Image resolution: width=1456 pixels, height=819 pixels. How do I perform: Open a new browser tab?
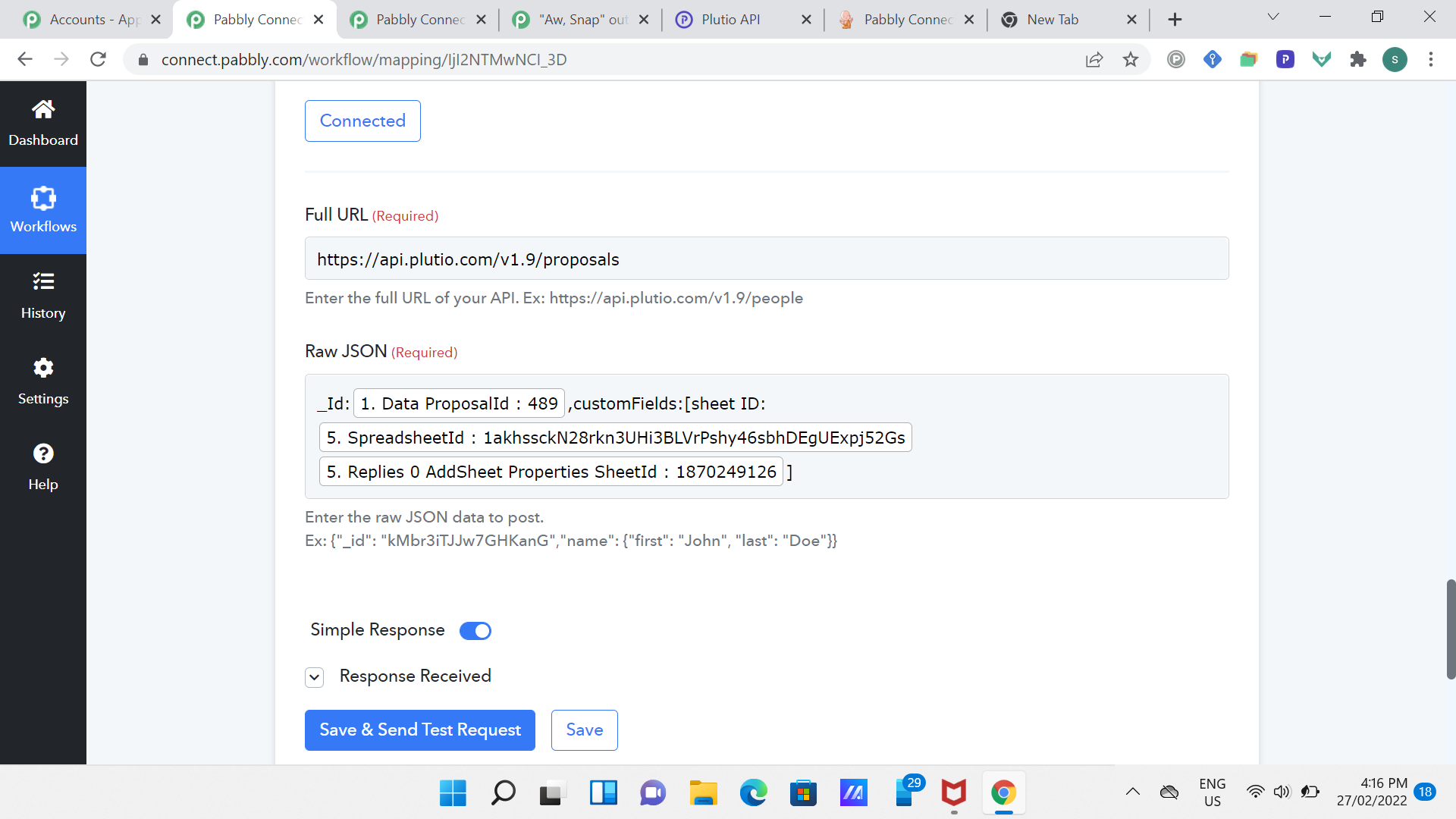1175,20
